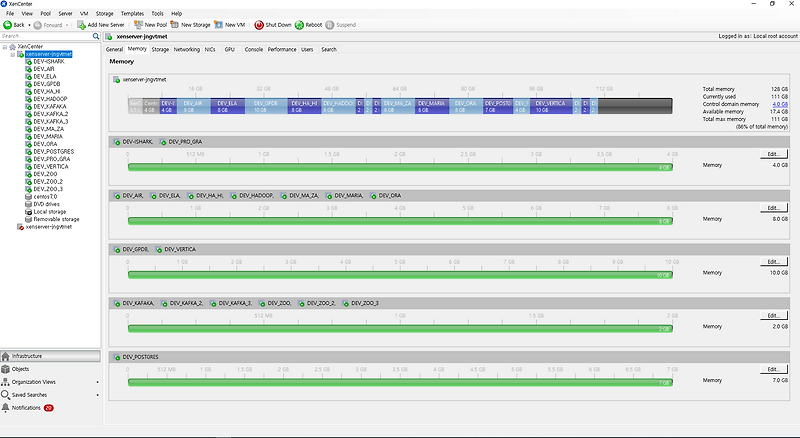This screenshot has width=800, height=438.
Task: Select the DVD drives storage icon
Action: [x=29, y=204]
